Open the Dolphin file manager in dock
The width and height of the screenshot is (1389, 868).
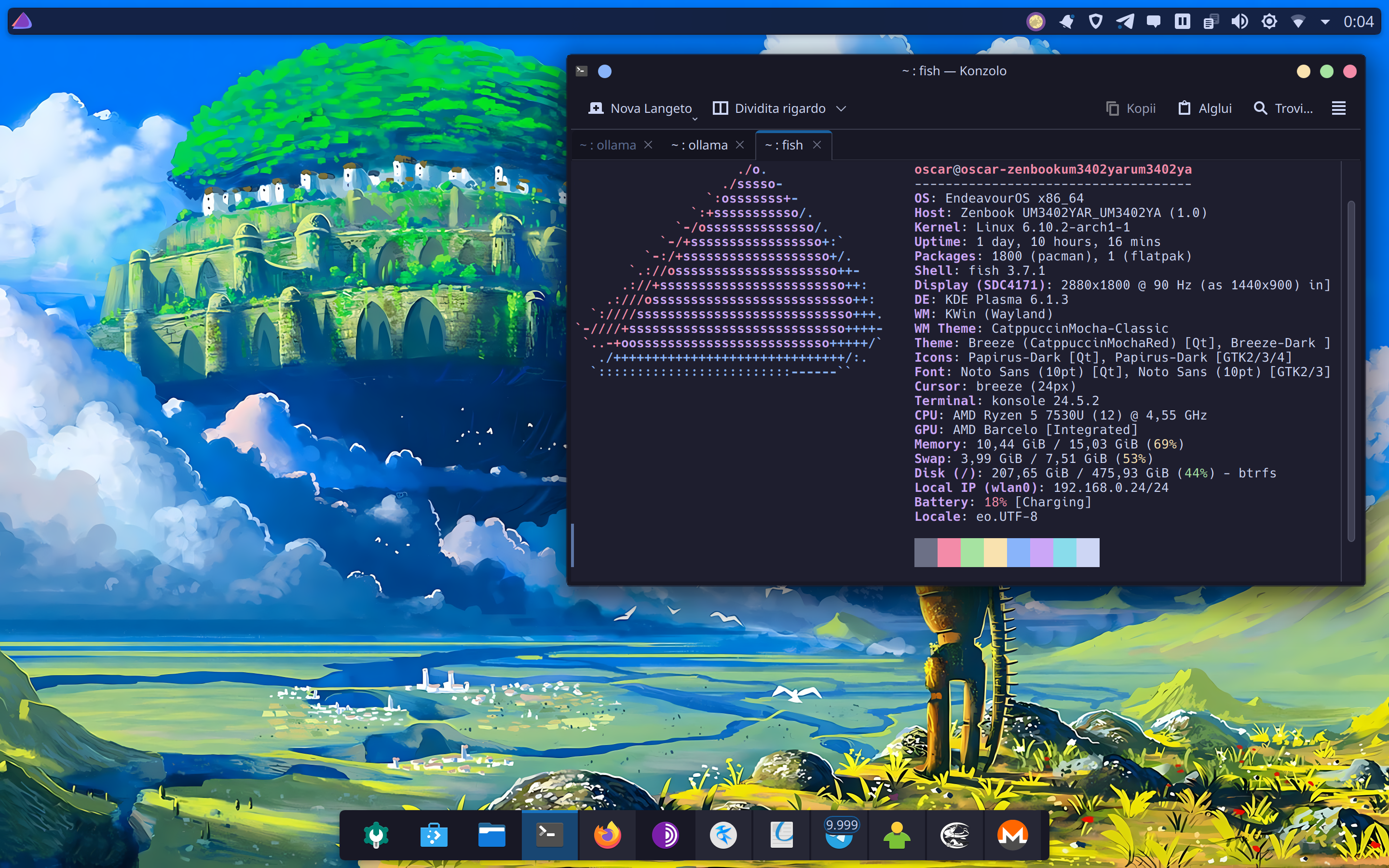(x=492, y=835)
